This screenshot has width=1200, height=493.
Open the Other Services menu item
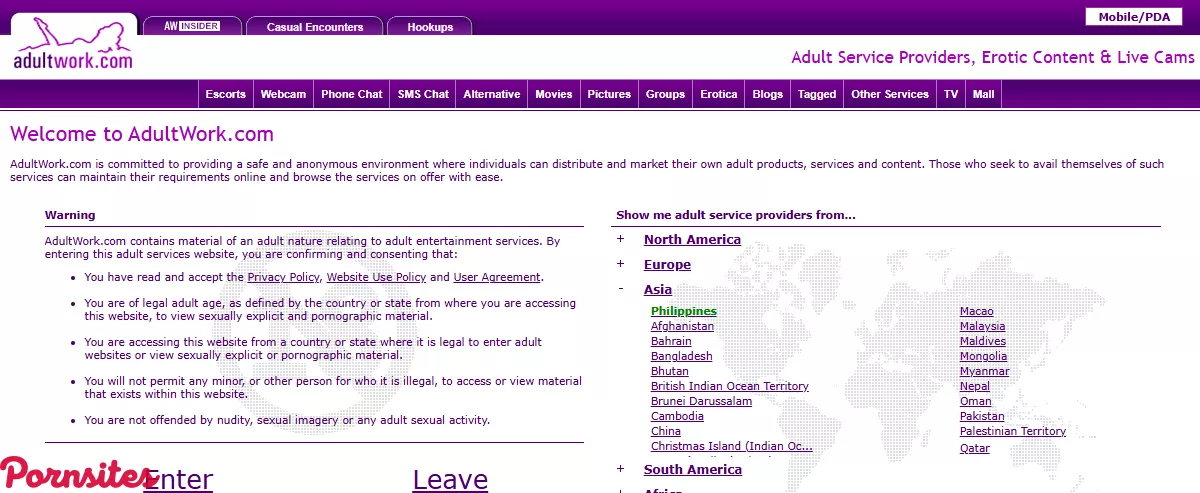coord(889,94)
